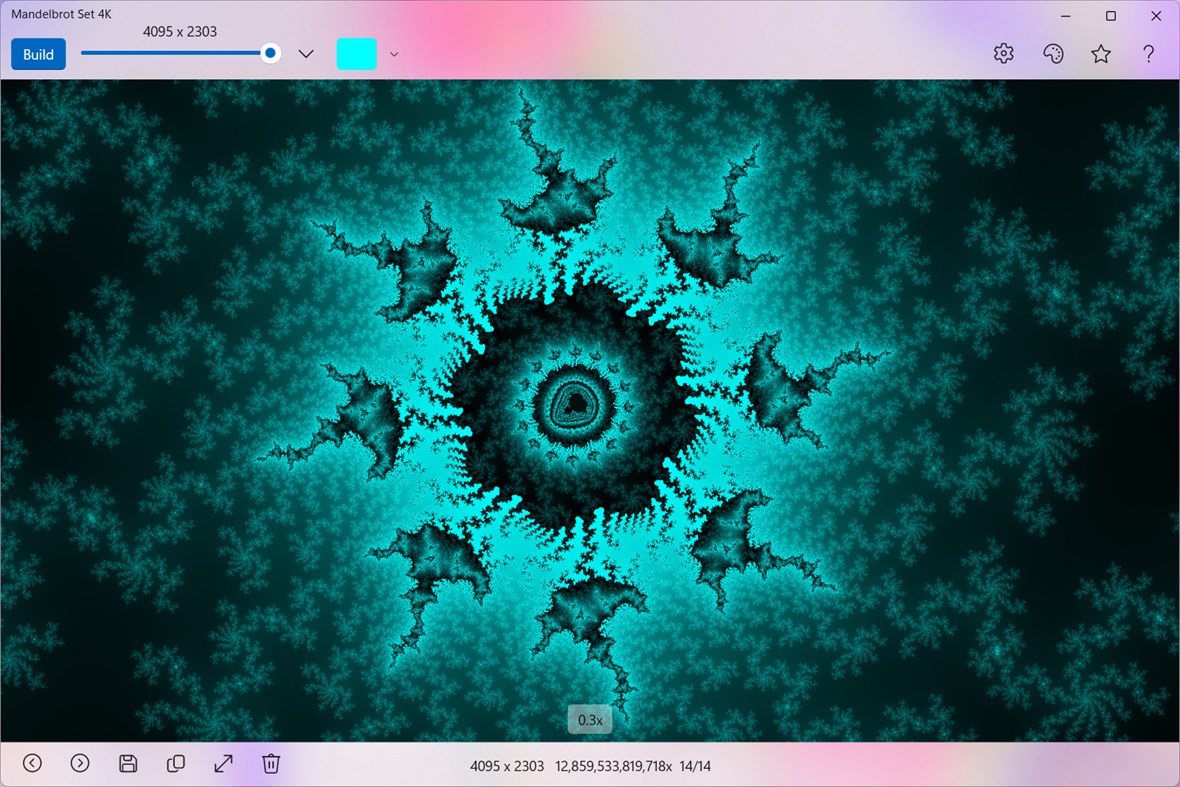
Task: Expand the color swatch dropdown
Action: [394, 54]
